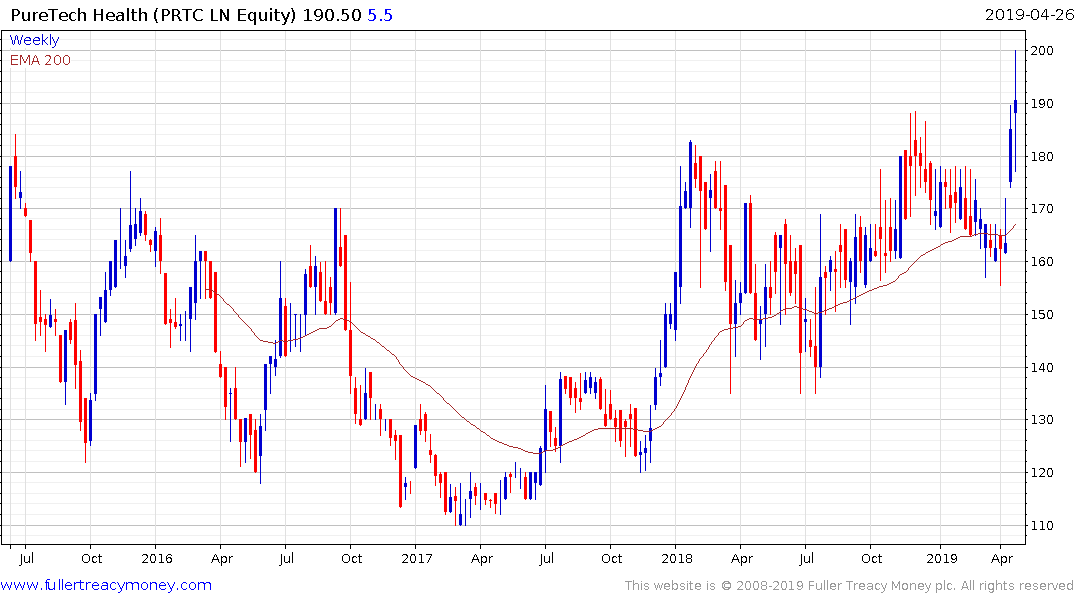Image resolution: width=1075 pixels, height=600 pixels.
Task: Click the 130 price axis label
Action: 1042,420
